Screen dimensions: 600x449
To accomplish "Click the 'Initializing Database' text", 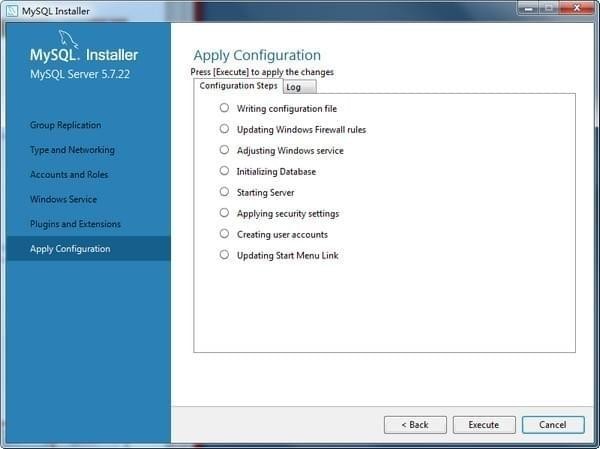I will 276,171.
